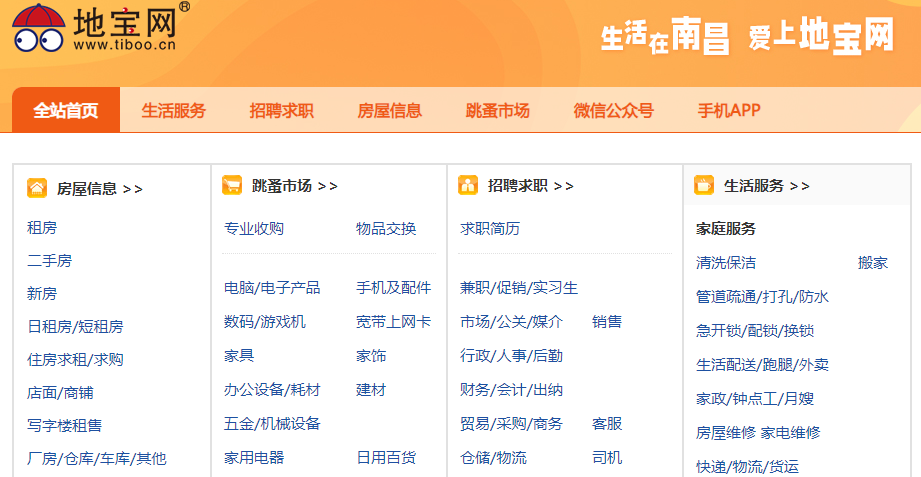This screenshot has width=921, height=477.
Task: Click the 家庭服务 subheading
Action: click(726, 229)
